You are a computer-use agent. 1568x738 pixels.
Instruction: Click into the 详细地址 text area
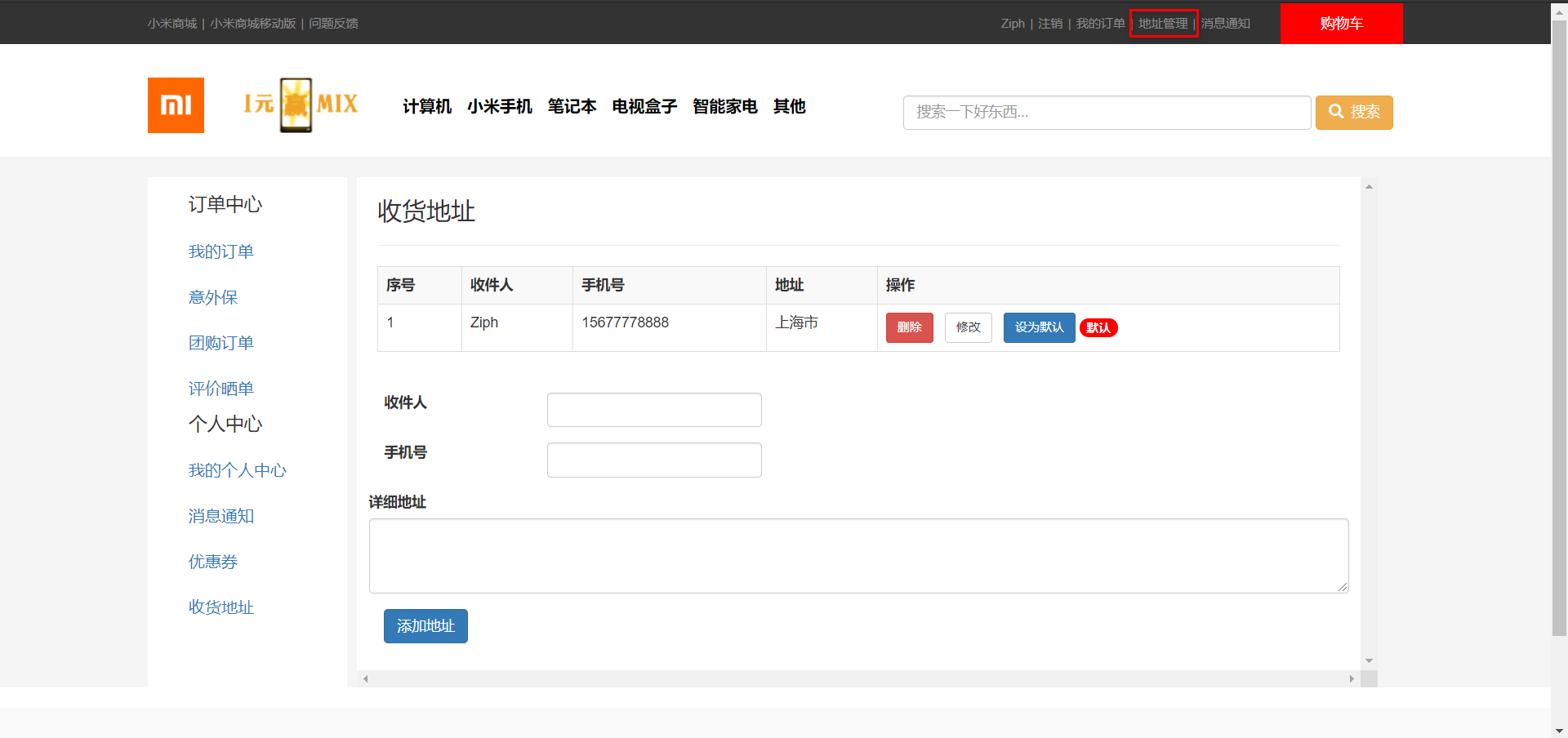coord(858,556)
